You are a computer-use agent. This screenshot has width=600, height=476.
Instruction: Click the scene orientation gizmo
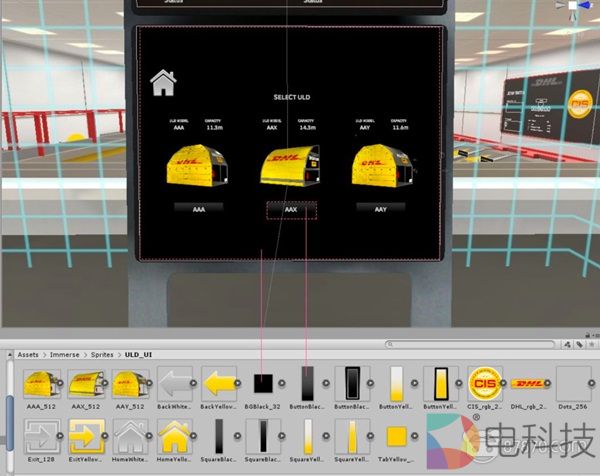click(x=577, y=7)
